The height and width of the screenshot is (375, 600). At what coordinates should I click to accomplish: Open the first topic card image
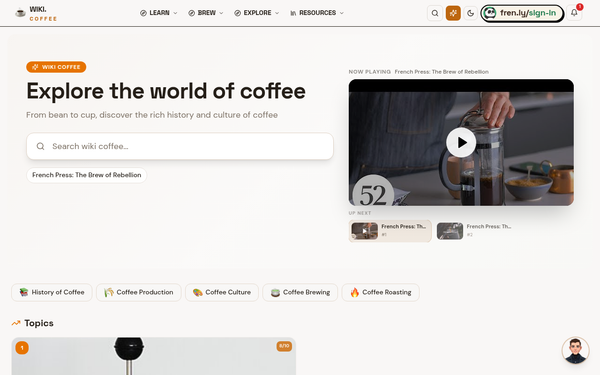[153, 356]
